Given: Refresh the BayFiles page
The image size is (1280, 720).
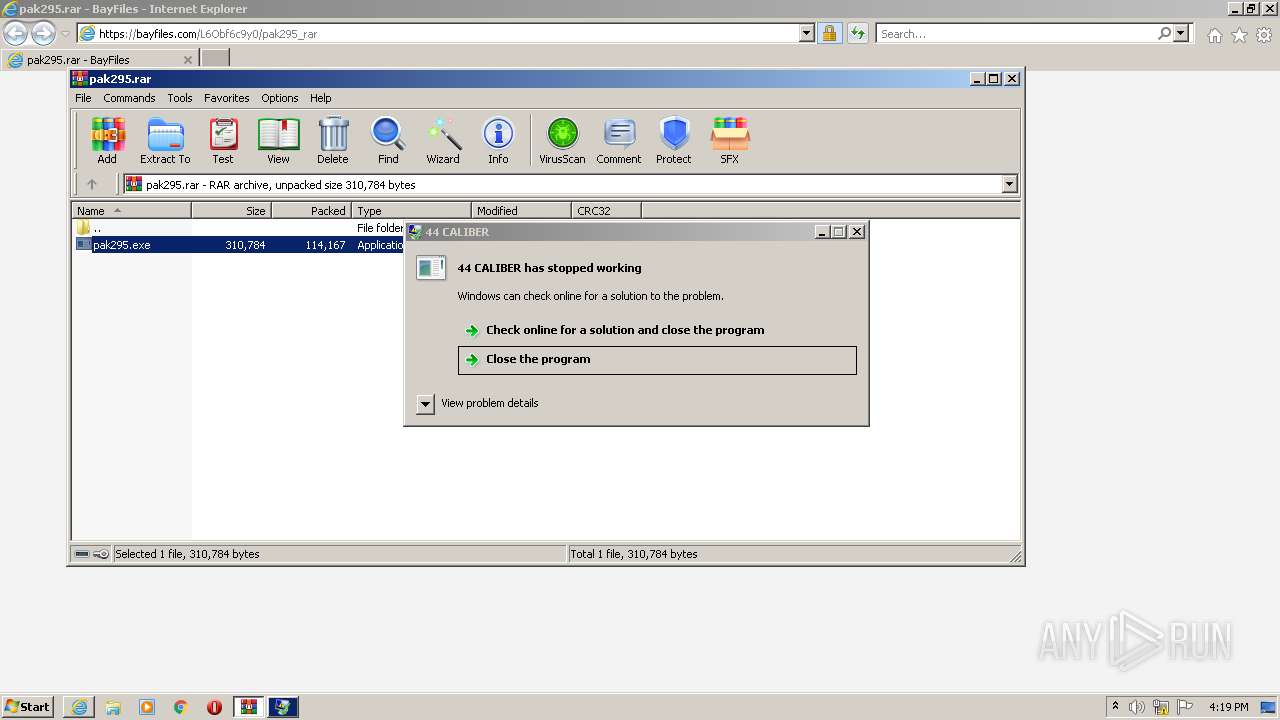Looking at the screenshot, I should 857,33.
